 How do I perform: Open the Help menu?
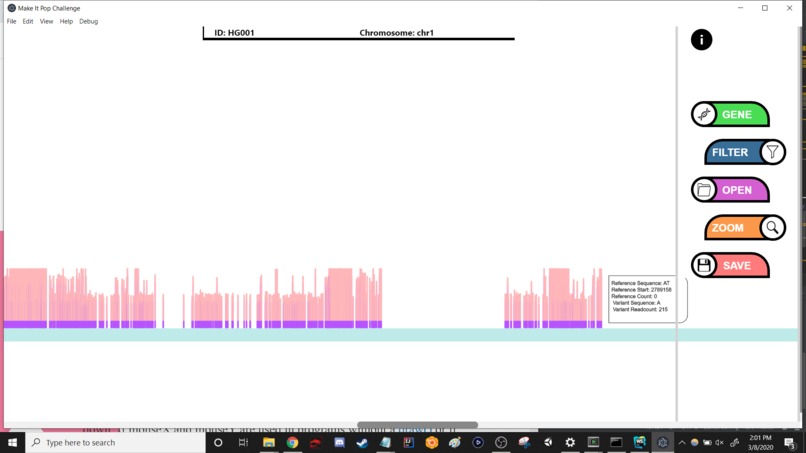pyautogui.click(x=66, y=21)
